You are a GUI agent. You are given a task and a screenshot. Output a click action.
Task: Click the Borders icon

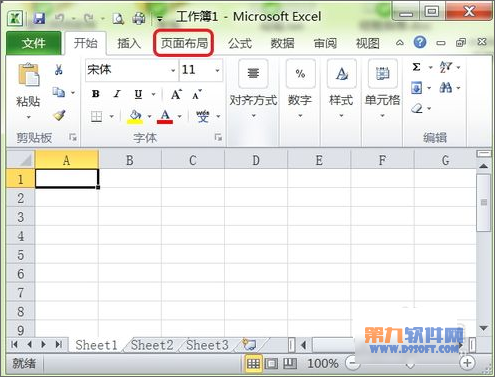click(96, 116)
